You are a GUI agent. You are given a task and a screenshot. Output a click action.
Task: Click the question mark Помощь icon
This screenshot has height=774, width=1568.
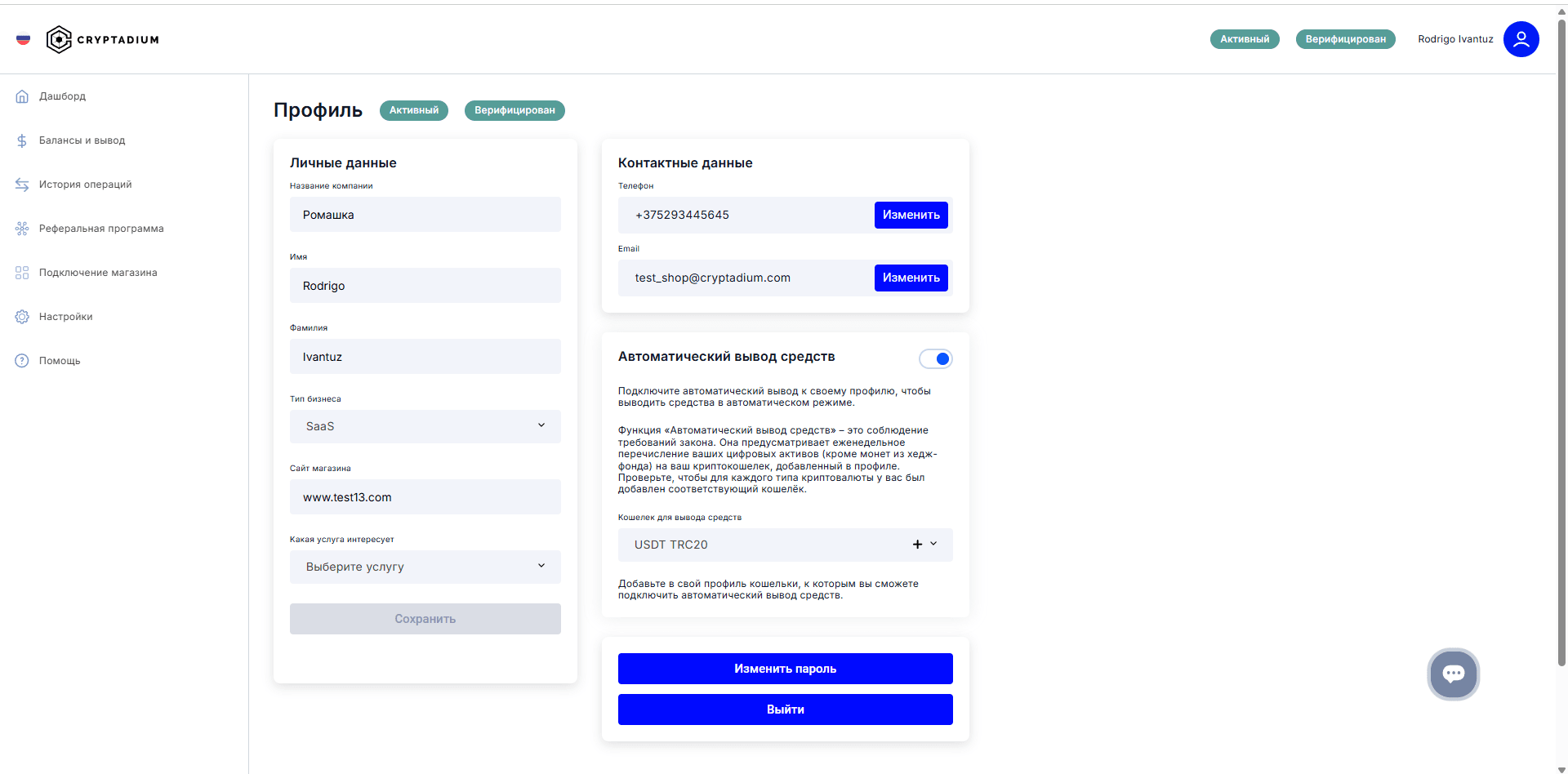coord(22,361)
